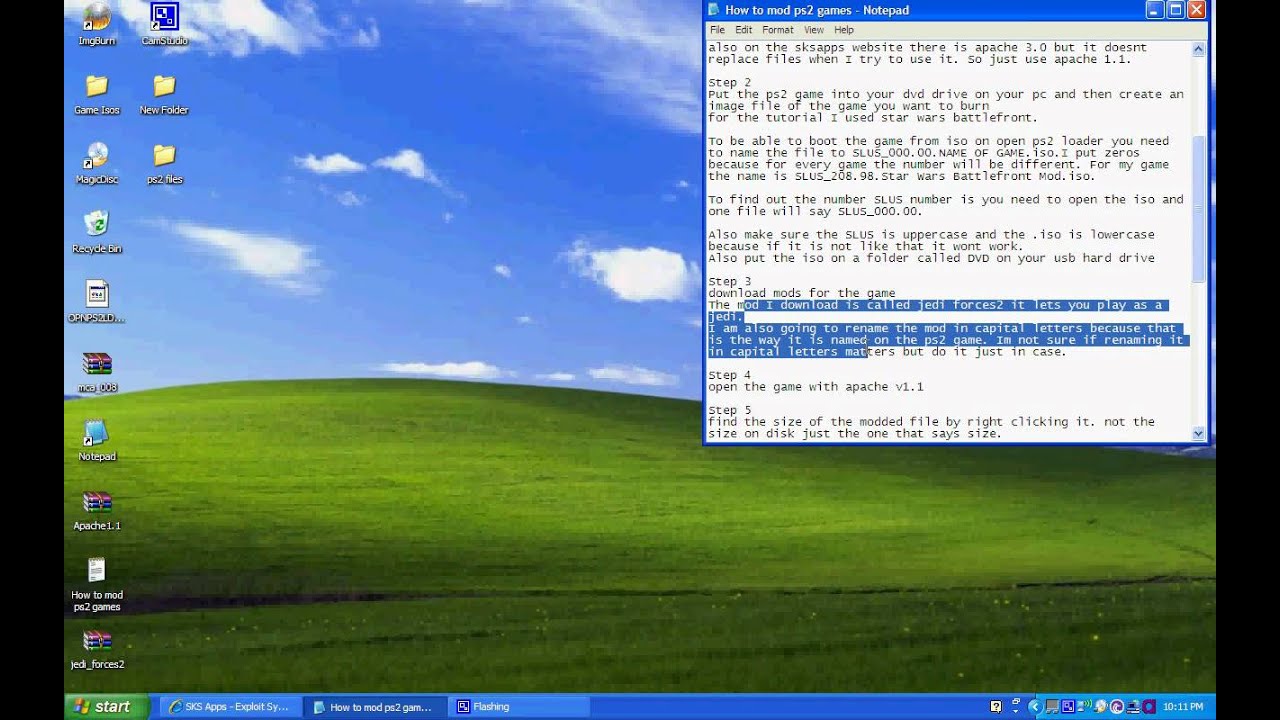Viewport: 1280px width, 720px height.
Task: Open Notepad's File menu
Action: [x=717, y=30]
